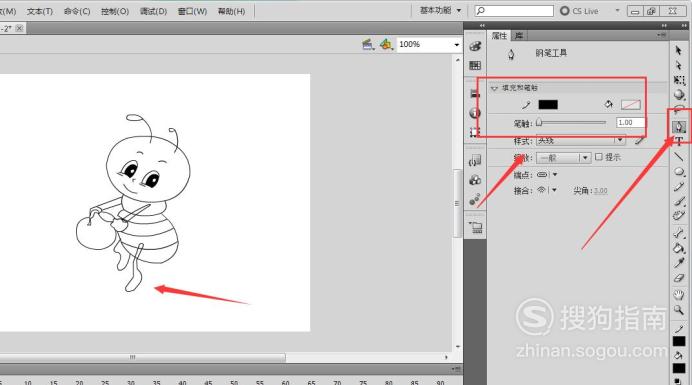Open the Color panel palette icon
The image size is (692, 385).
pyautogui.click(x=475, y=46)
